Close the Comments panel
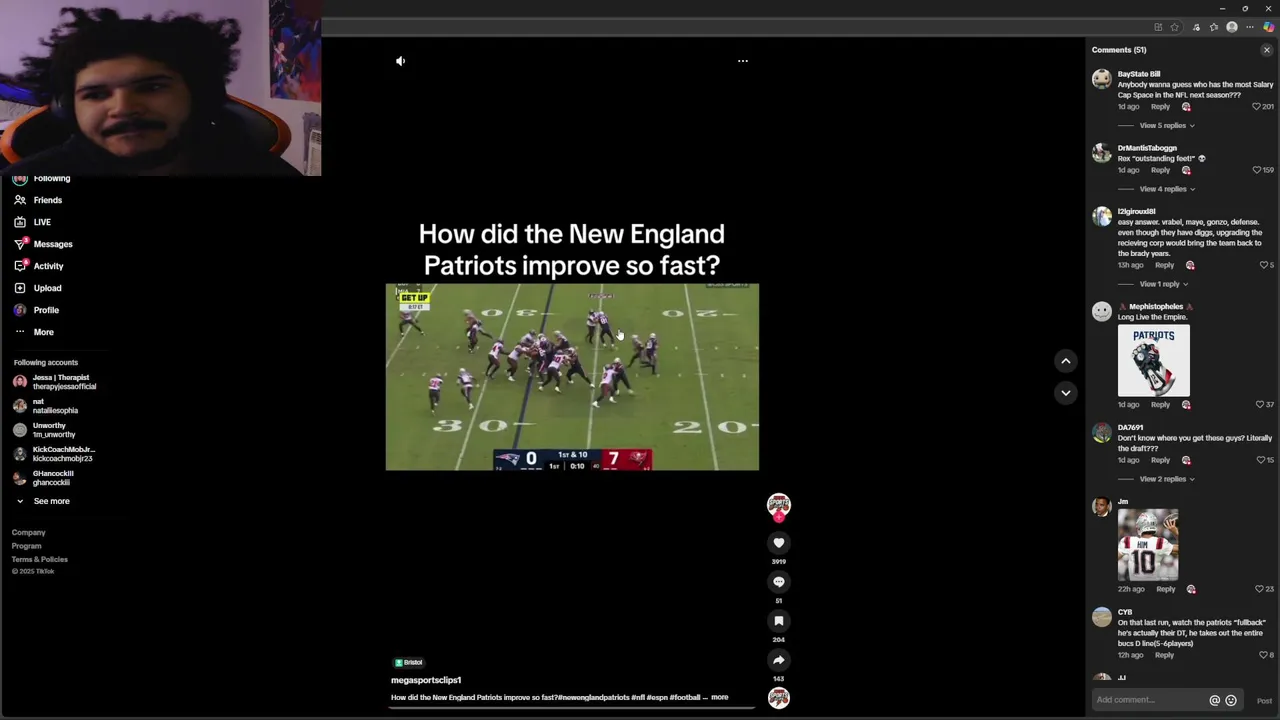Viewport: 1280px width, 720px height. tap(1266, 50)
